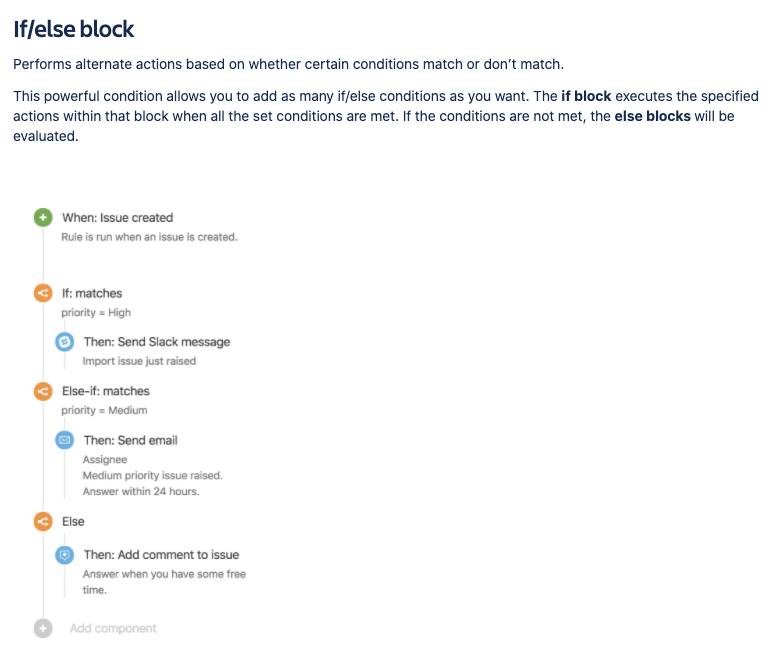The image size is (780, 658).
Task: Click the priority = Medium condition text
Action: click(x=104, y=411)
